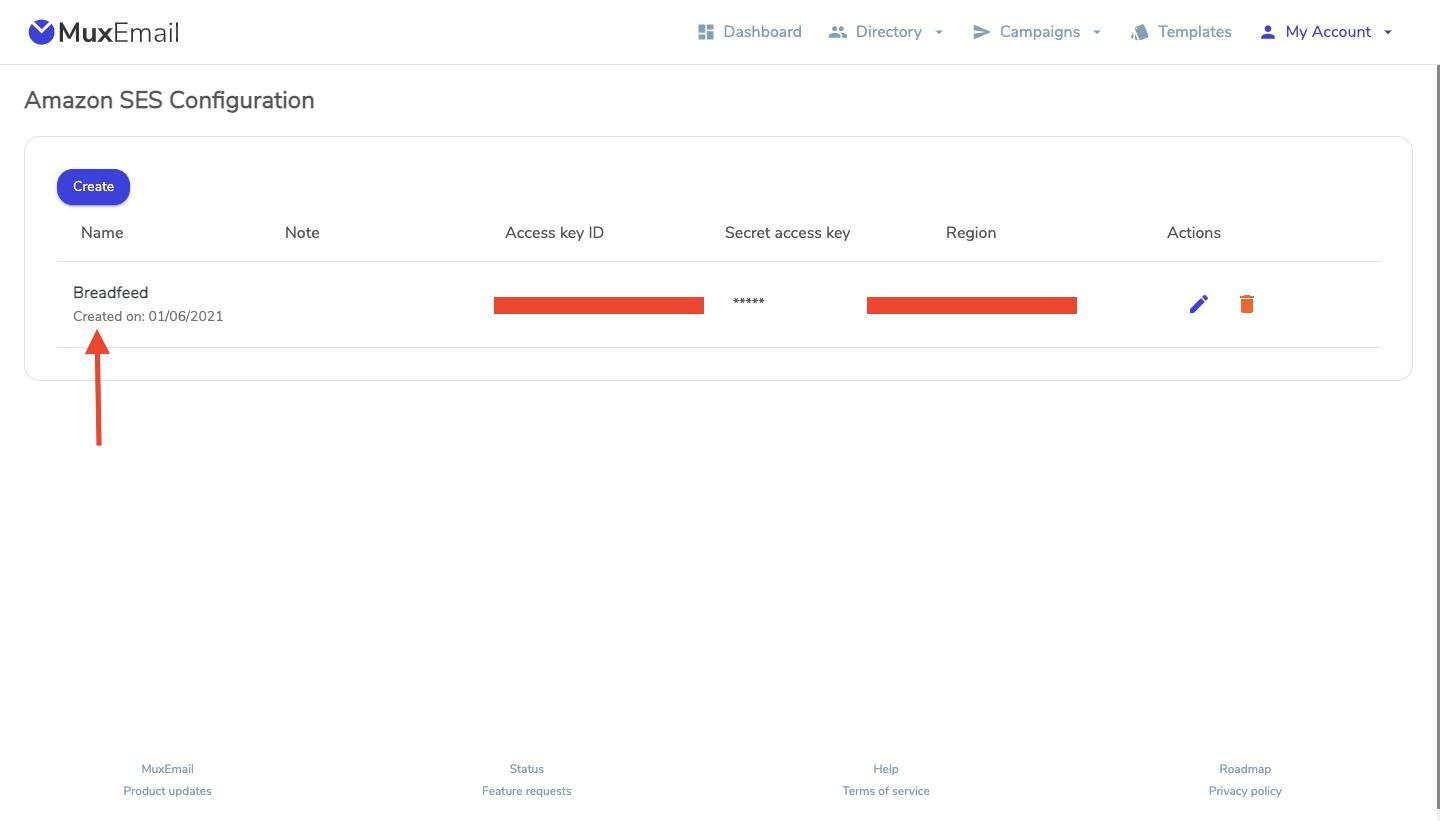Click the Note column header
The width and height of the screenshot is (1440, 821).
[x=302, y=233]
